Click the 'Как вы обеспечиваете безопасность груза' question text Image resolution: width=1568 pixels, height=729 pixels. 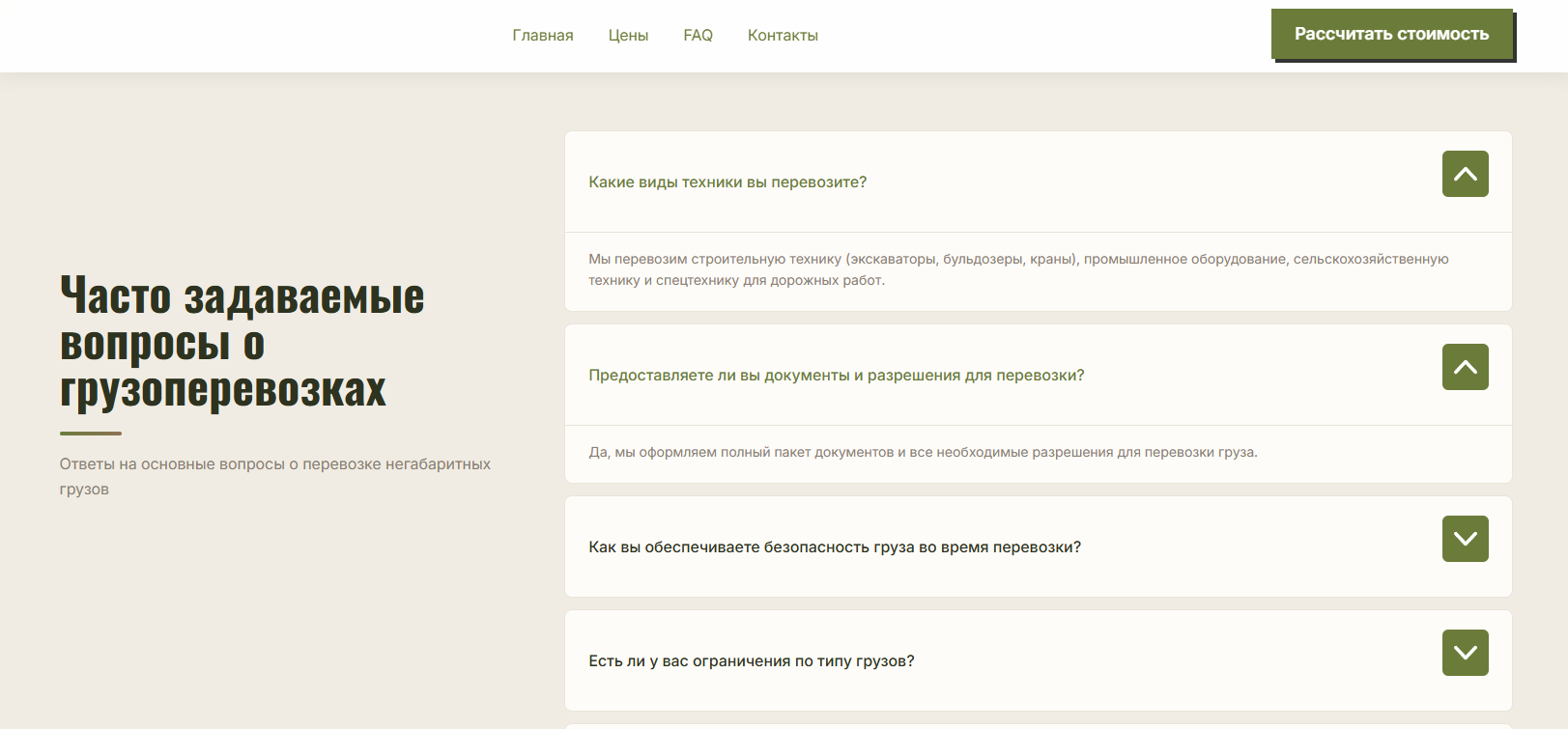pos(835,547)
